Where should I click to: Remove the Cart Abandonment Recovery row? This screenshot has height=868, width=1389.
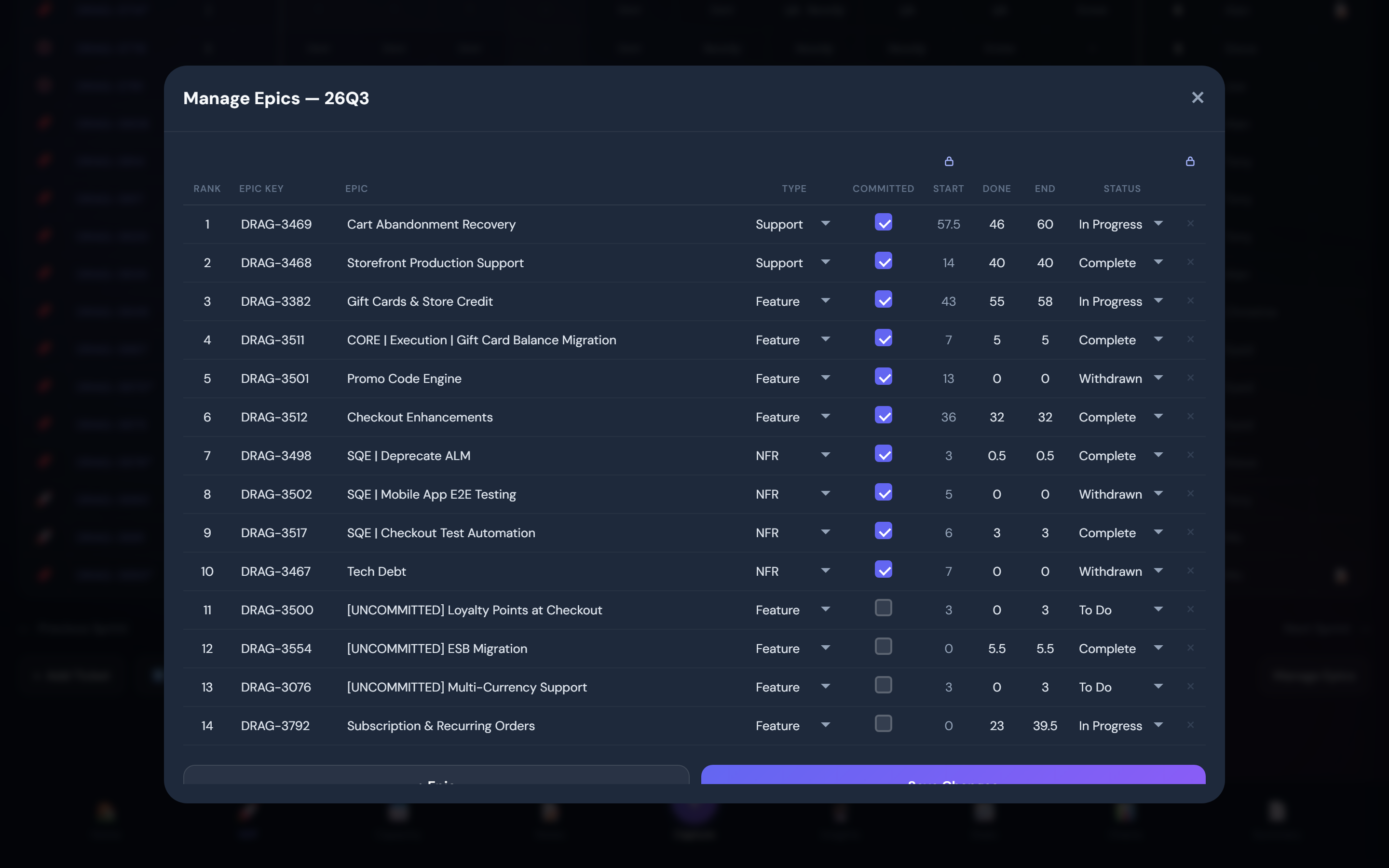point(1190,223)
